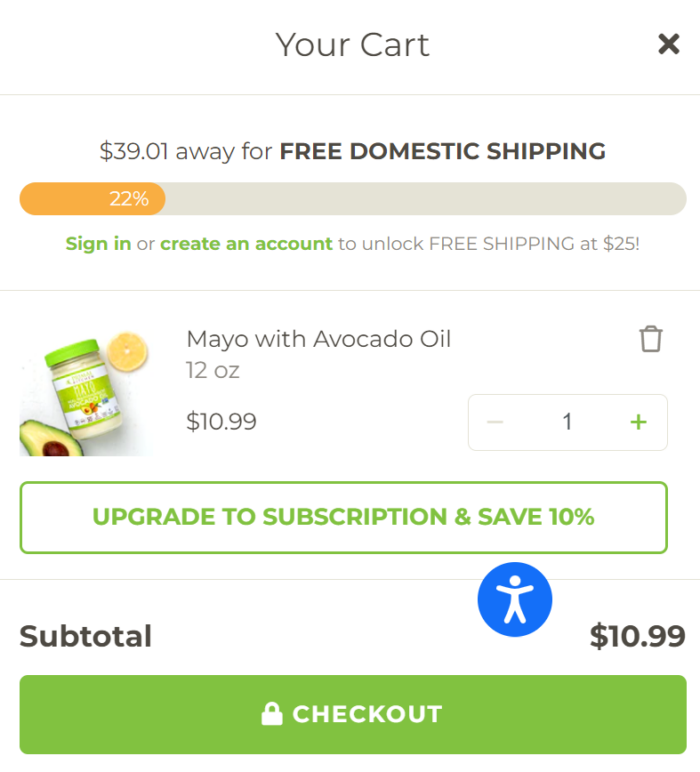Select the quantity field showing 1

point(567,422)
